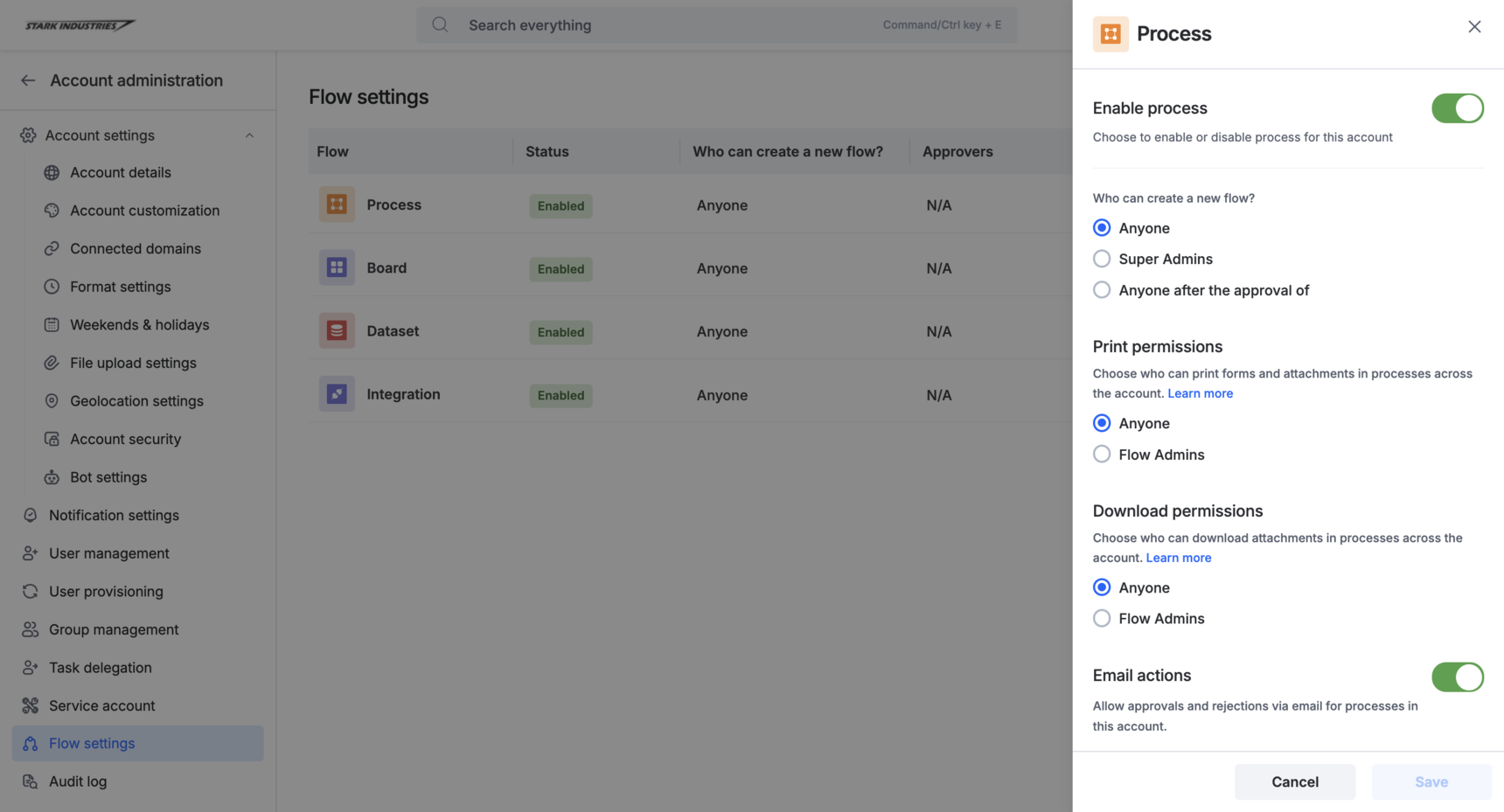Click the Integration flow icon

(x=337, y=394)
